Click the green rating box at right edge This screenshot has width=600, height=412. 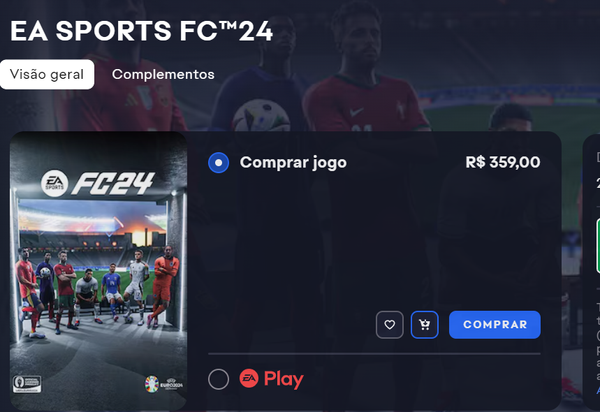(598, 246)
